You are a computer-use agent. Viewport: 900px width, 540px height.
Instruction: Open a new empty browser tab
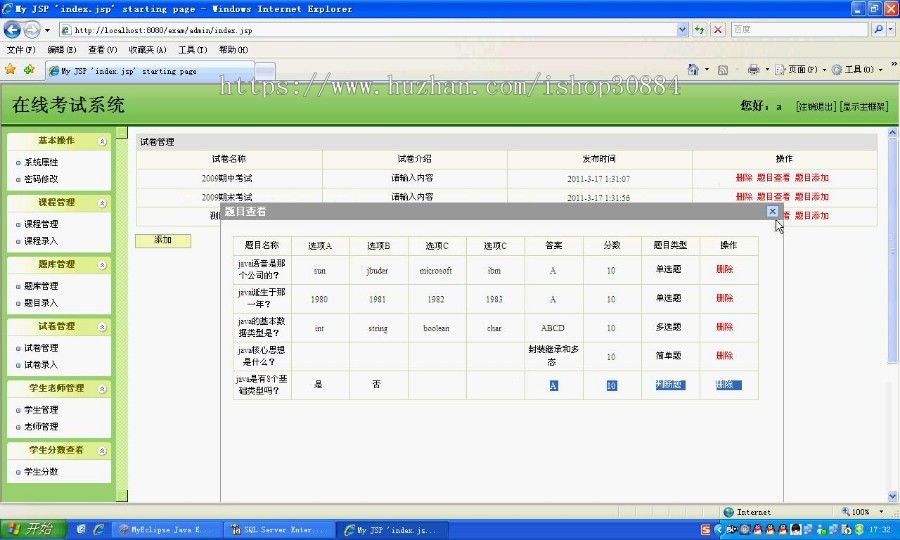point(265,71)
